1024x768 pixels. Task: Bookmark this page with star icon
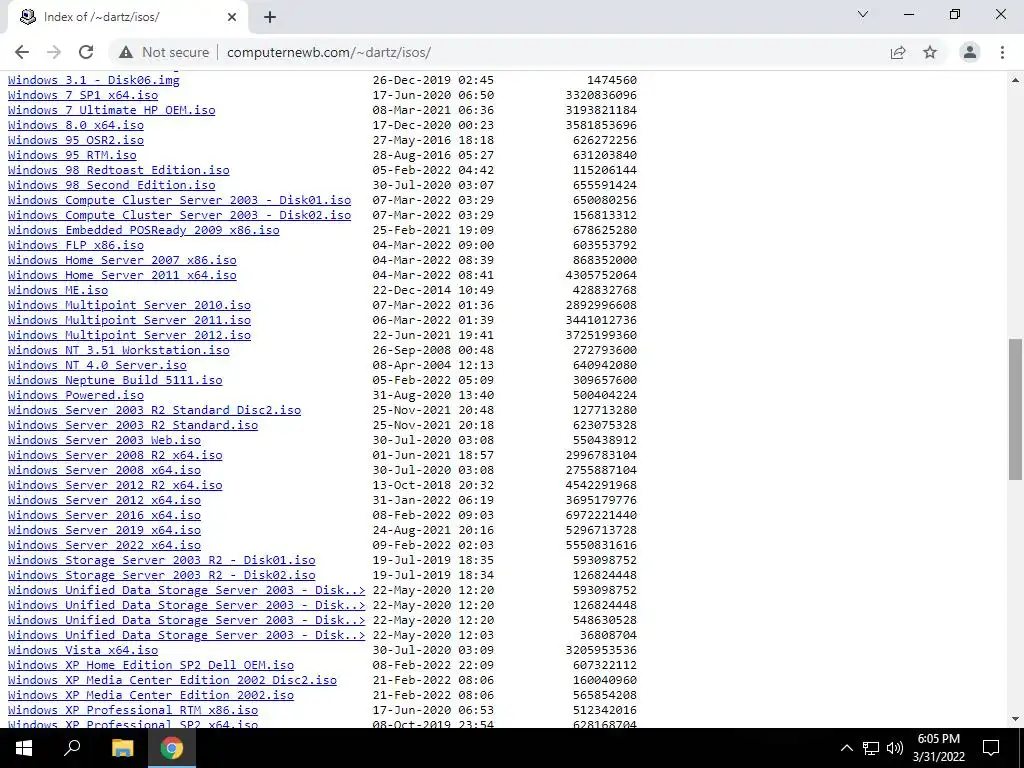pyautogui.click(x=930, y=52)
